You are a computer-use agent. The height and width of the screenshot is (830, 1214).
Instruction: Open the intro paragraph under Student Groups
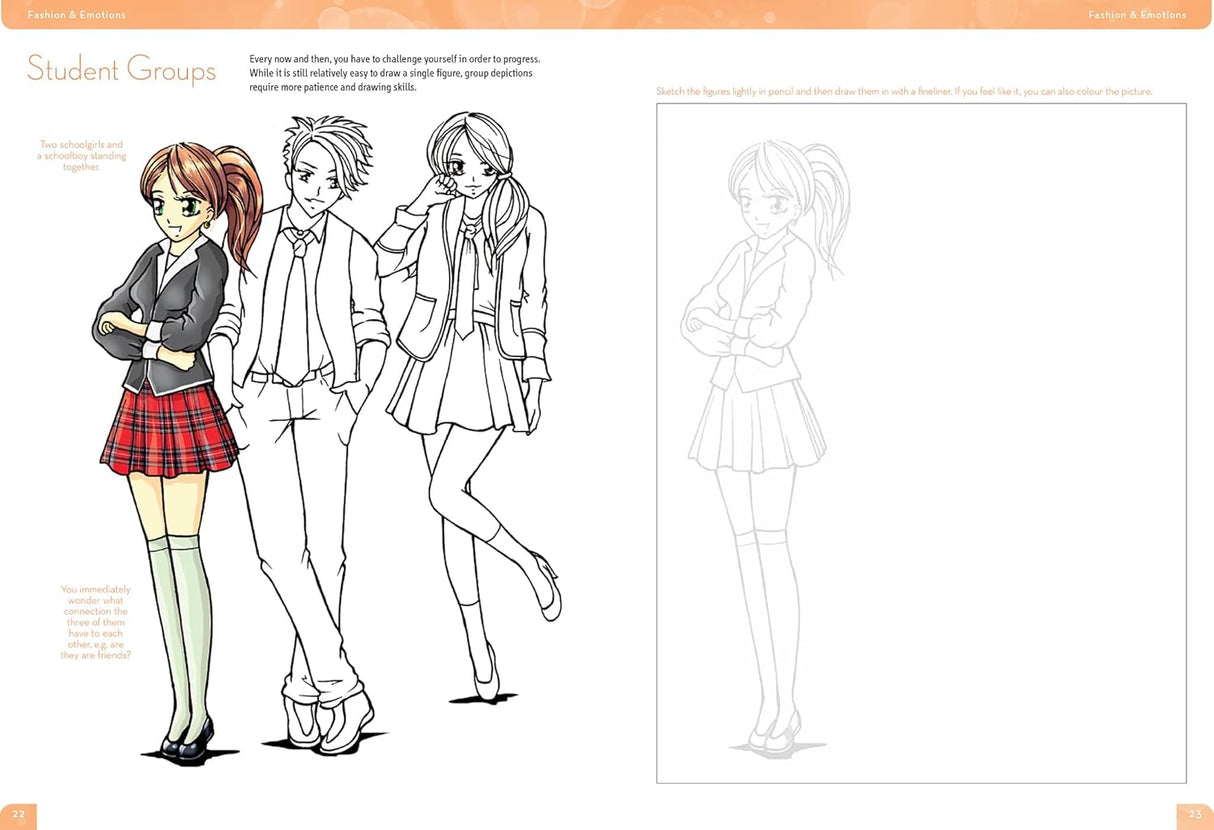coord(397,73)
